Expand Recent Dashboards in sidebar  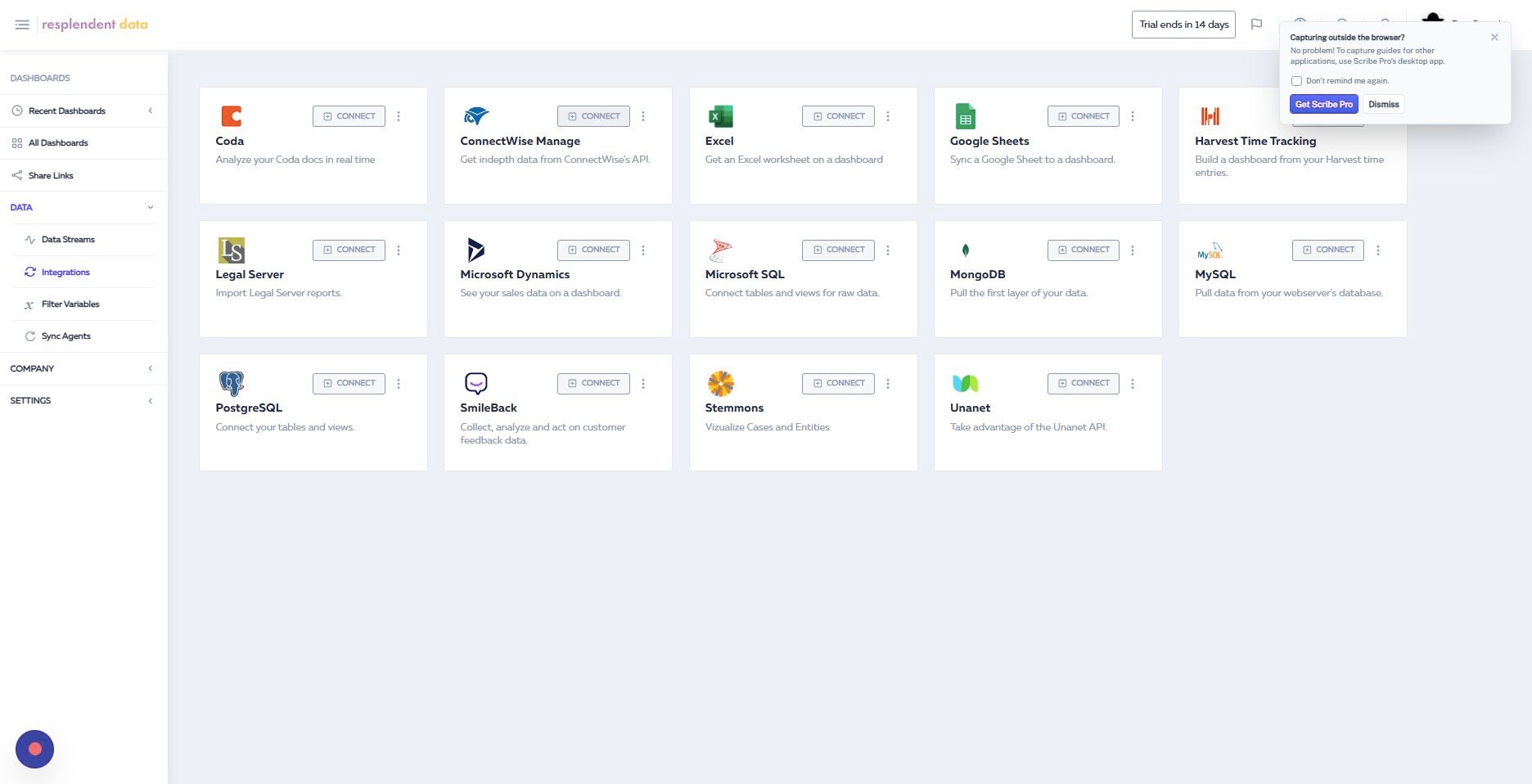tap(150, 110)
